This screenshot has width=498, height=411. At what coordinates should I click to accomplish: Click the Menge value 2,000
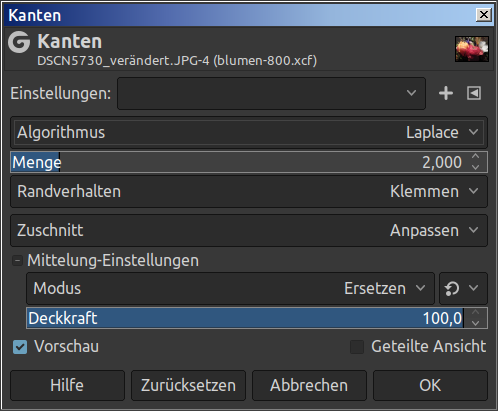[442, 163]
